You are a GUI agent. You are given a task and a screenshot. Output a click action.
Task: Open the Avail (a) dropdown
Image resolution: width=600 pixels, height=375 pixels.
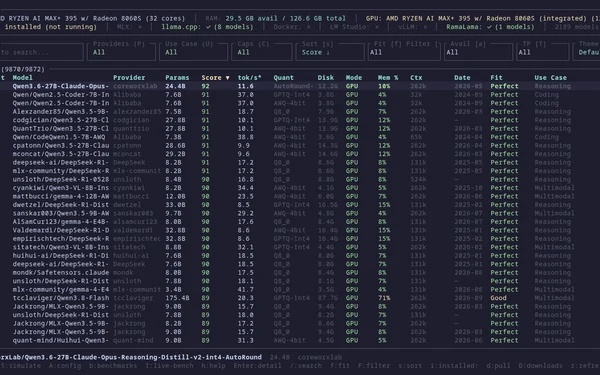pos(478,52)
